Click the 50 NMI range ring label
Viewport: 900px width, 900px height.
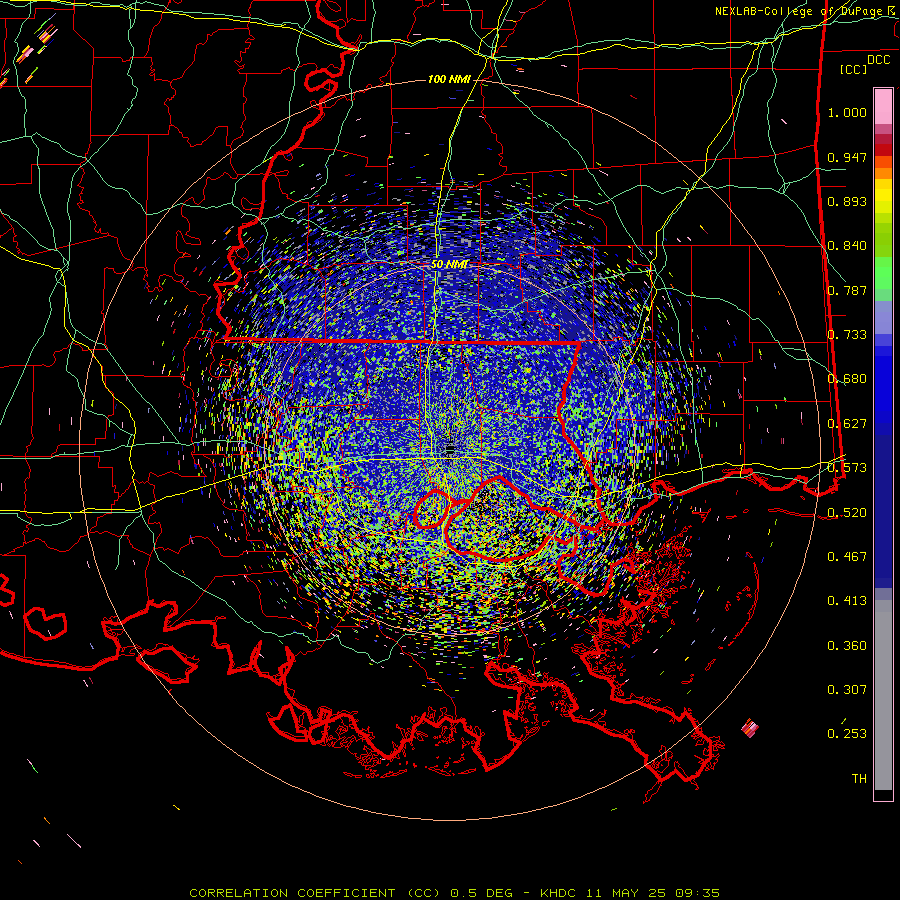(x=449, y=265)
